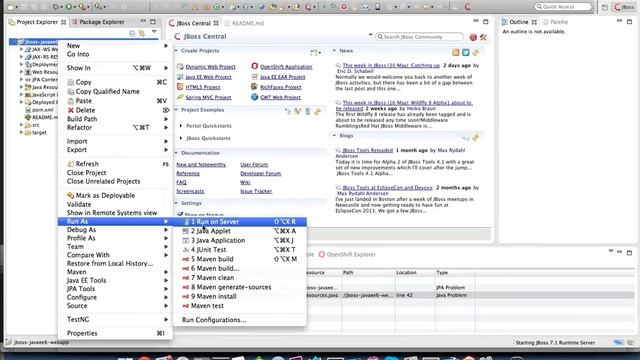The height and width of the screenshot is (360, 640).
Task: Open the Java EE EAR Project link
Action: [x=282, y=77]
